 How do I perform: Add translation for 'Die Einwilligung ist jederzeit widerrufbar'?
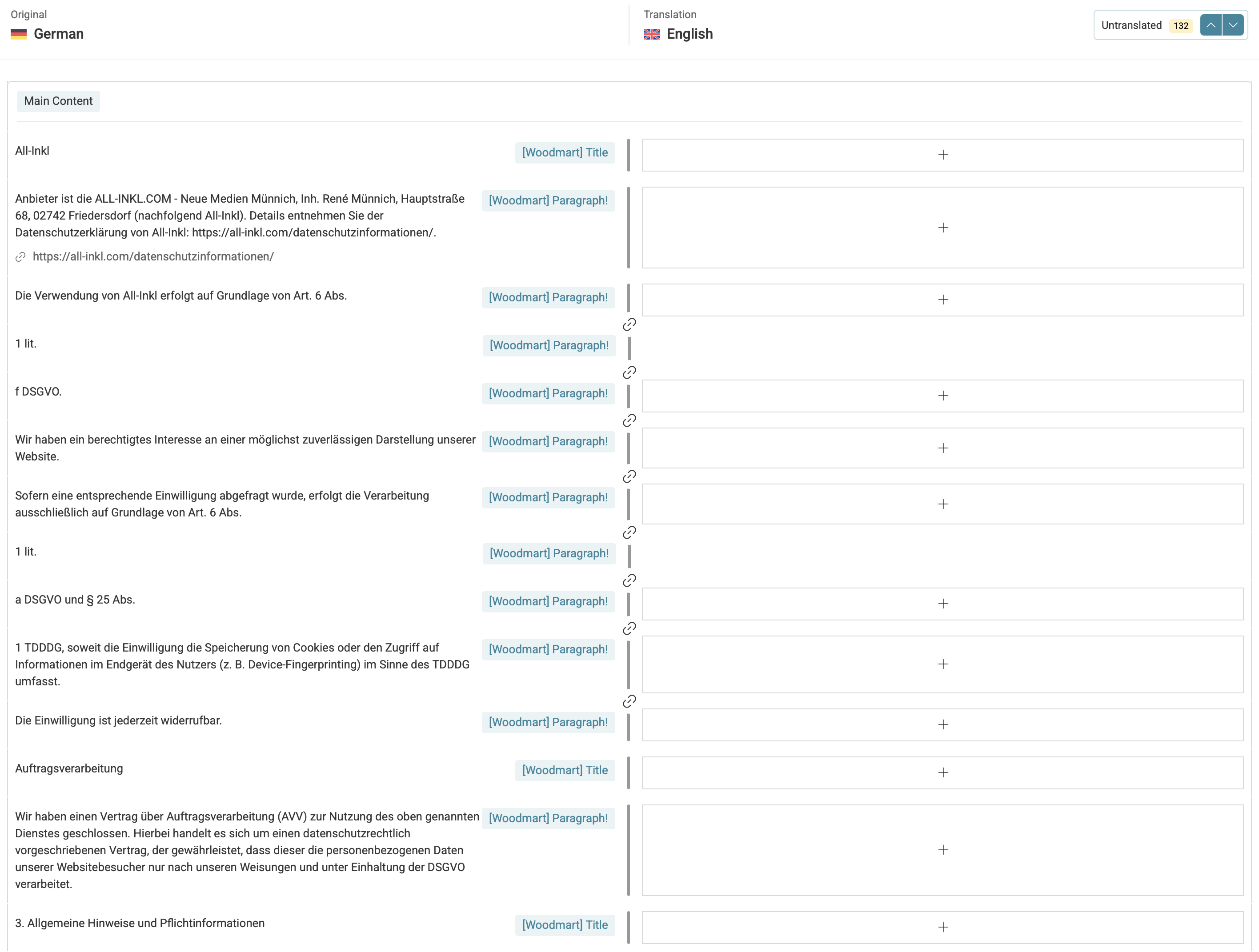[x=942, y=724]
